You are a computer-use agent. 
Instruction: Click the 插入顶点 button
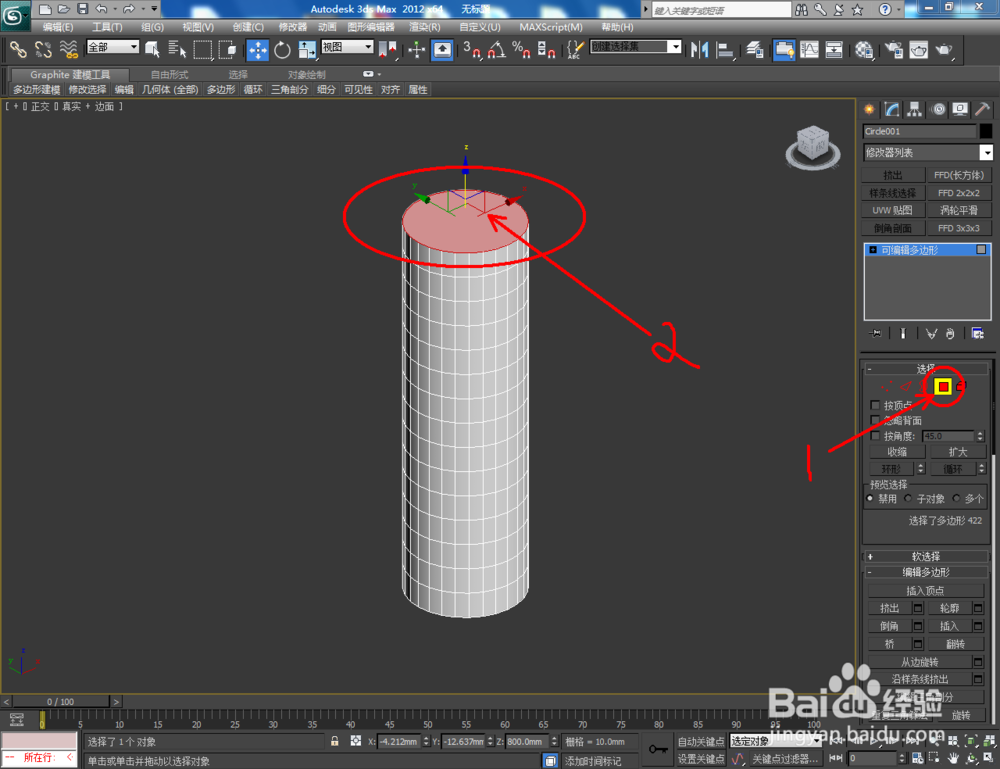pos(925,590)
